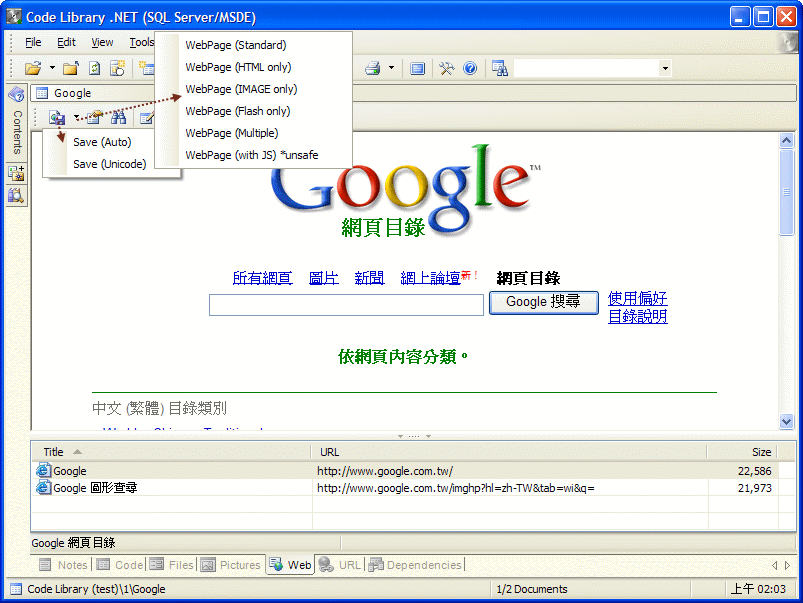
Task: Open the Tools menu
Action: point(141,42)
